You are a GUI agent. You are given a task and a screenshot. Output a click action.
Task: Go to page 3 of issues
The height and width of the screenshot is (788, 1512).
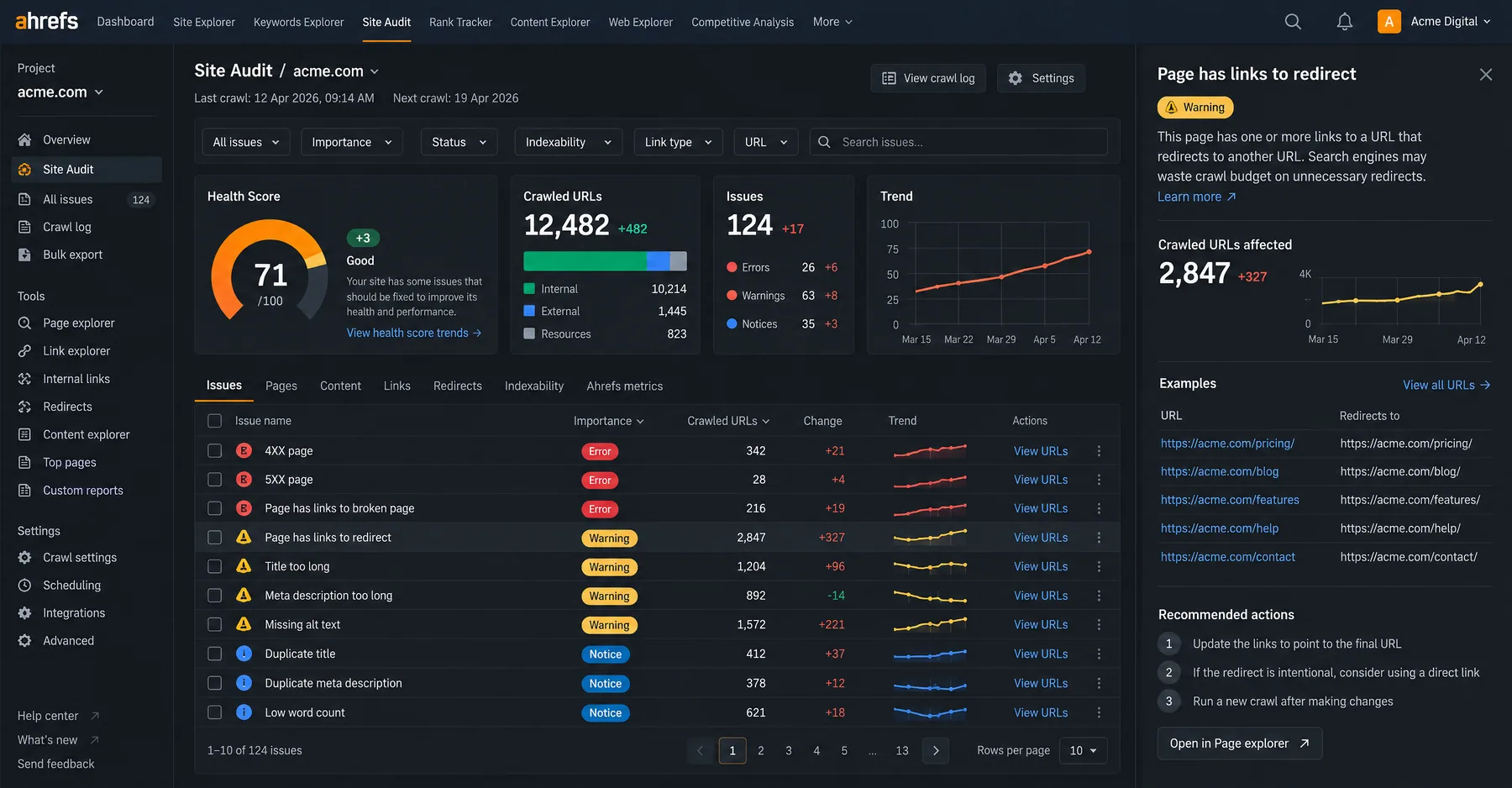[x=789, y=750]
